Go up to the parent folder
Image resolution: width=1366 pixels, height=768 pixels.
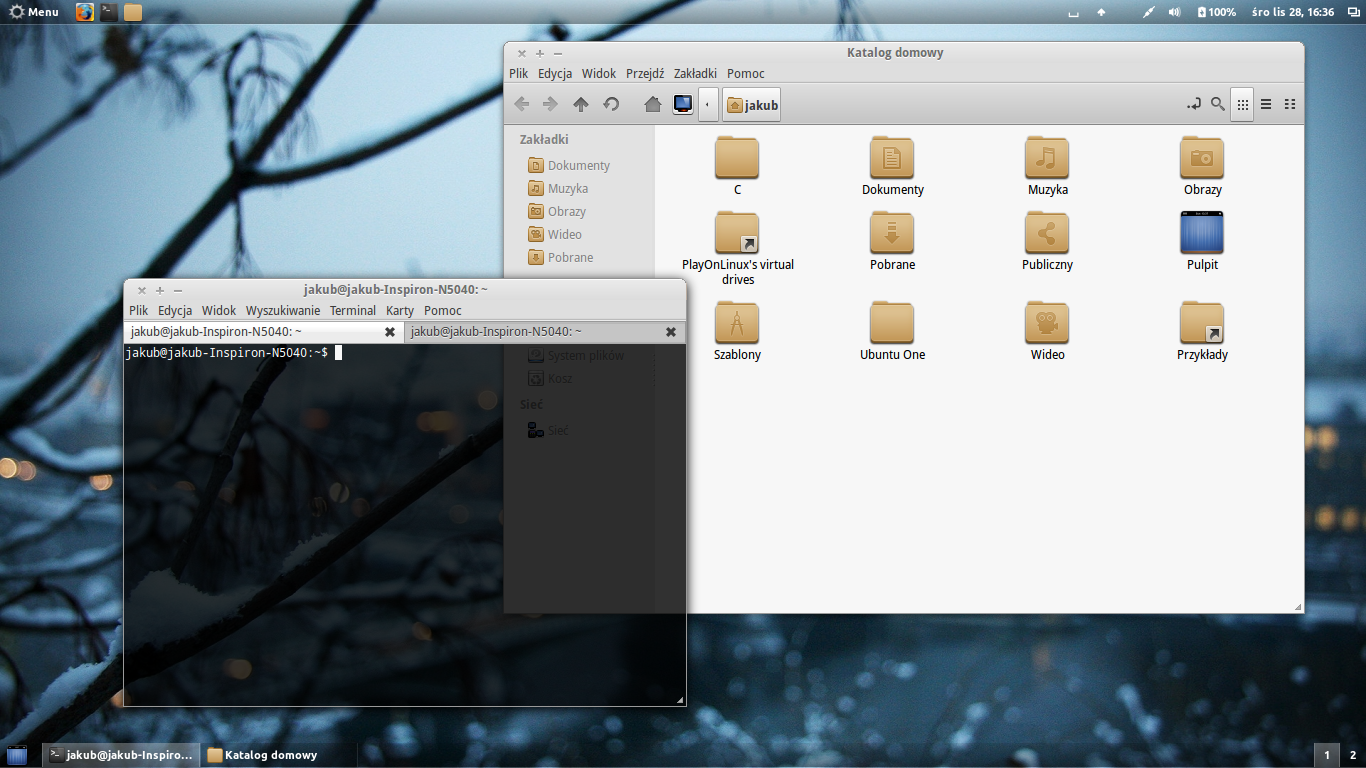581,104
